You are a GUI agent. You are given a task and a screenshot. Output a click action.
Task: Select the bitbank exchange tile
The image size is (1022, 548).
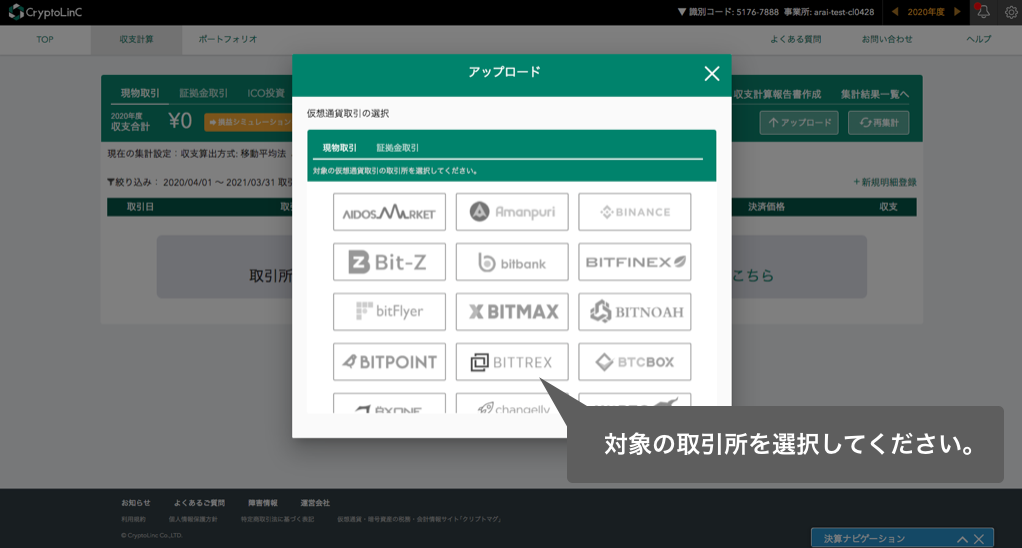[512, 262]
